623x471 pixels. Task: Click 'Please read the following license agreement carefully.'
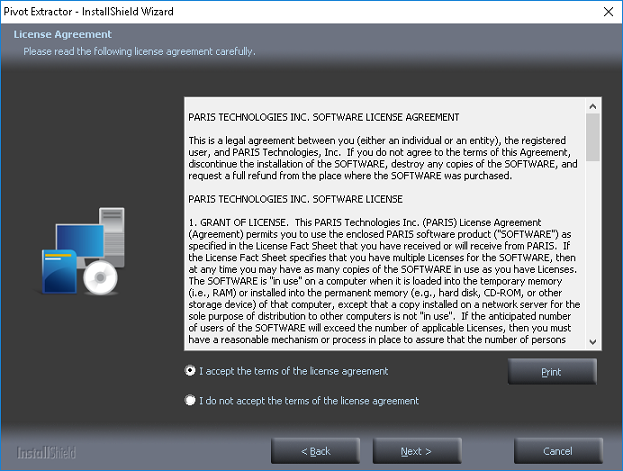139,52
